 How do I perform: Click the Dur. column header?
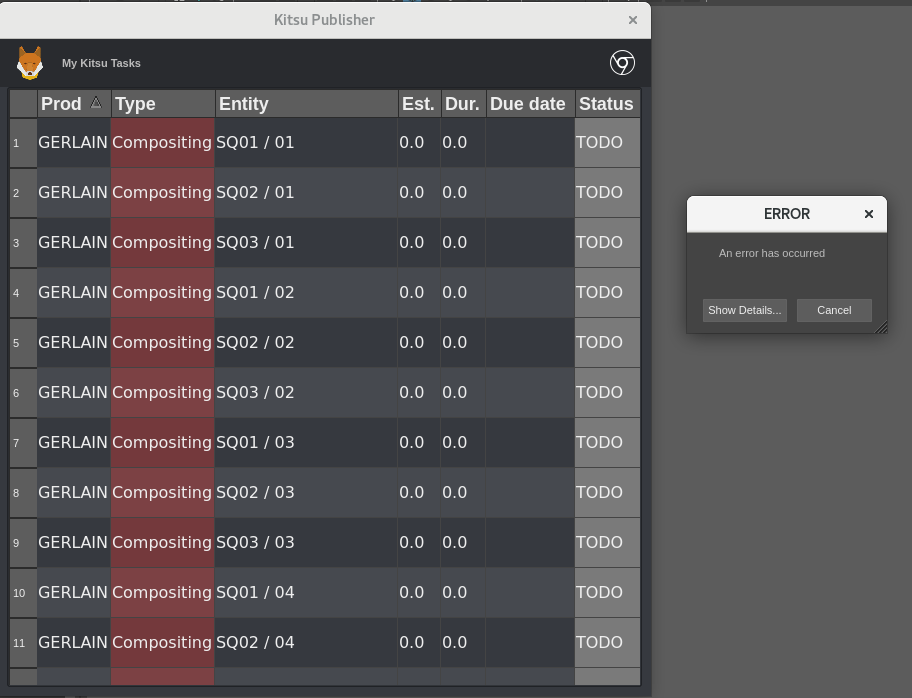click(x=461, y=103)
